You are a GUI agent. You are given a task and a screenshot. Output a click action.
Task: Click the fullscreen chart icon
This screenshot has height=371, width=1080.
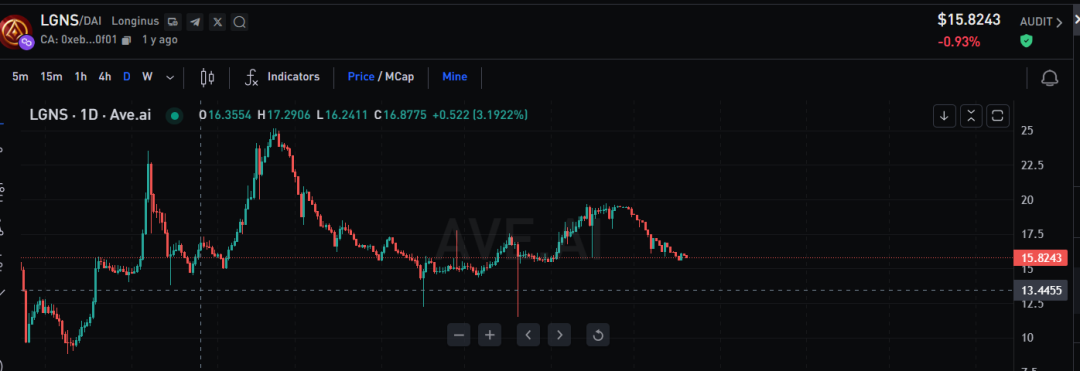coord(997,116)
